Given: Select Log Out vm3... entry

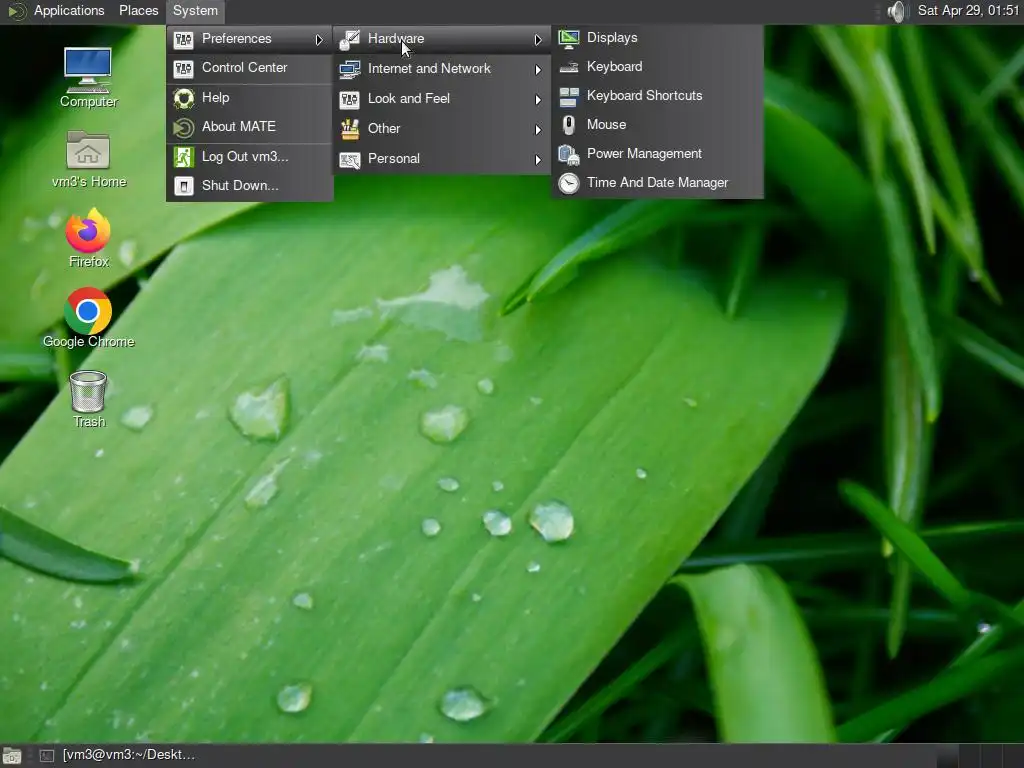Looking at the screenshot, I should [249, 157].
